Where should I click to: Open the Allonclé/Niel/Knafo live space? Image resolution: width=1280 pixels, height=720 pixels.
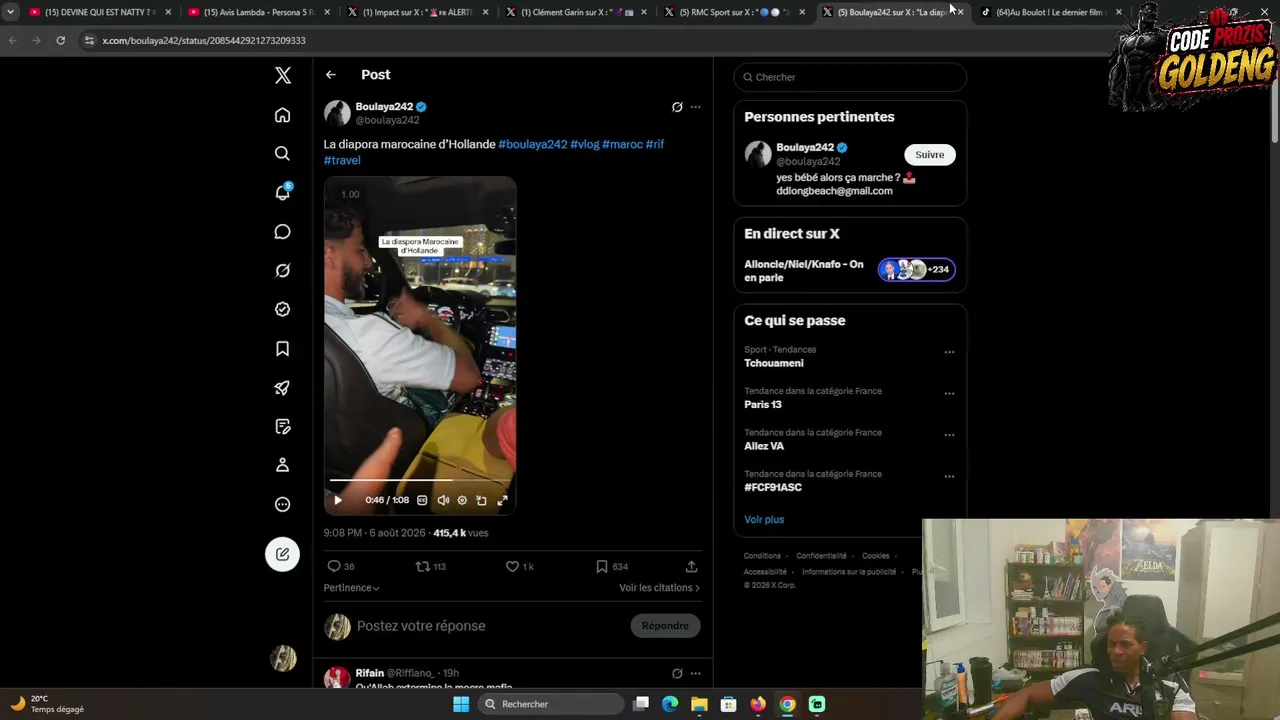point(850,270)
